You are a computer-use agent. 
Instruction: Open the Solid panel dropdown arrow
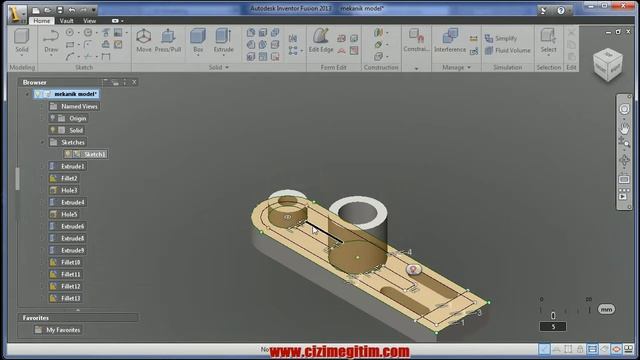coord(227,67)
